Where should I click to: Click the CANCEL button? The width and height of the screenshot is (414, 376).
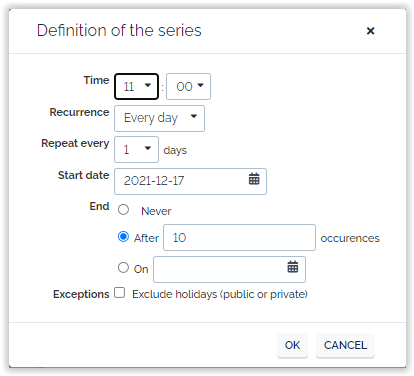coord(345,345)
